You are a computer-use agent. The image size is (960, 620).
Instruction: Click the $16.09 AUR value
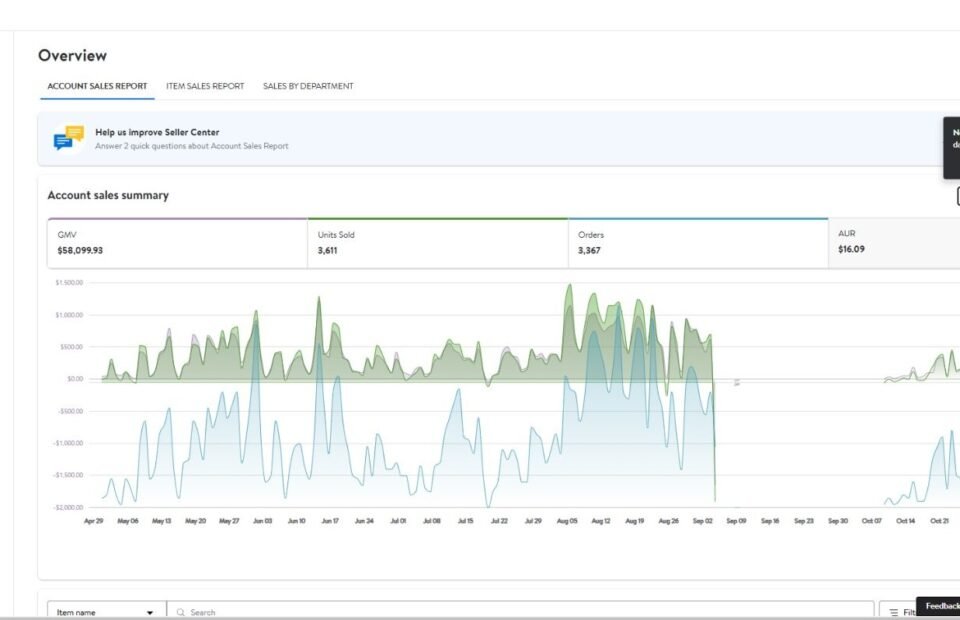852,249
